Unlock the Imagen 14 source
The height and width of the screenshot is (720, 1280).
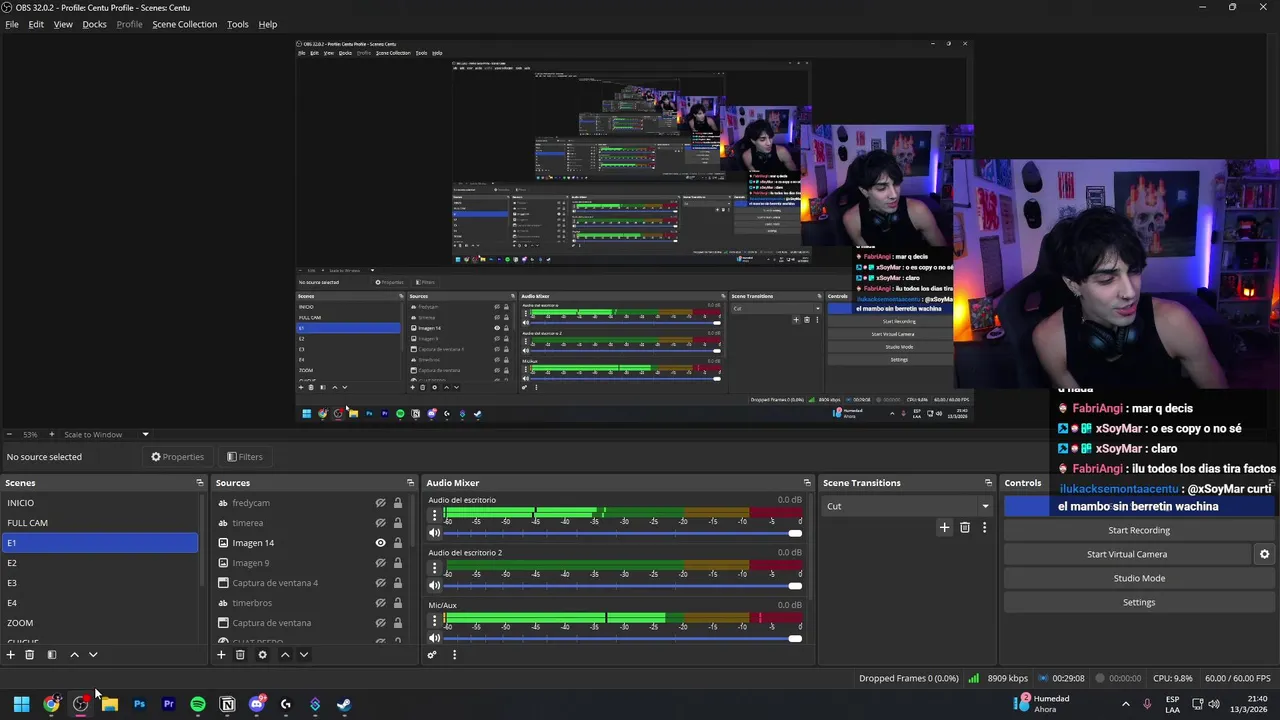[x=397, y=543]
